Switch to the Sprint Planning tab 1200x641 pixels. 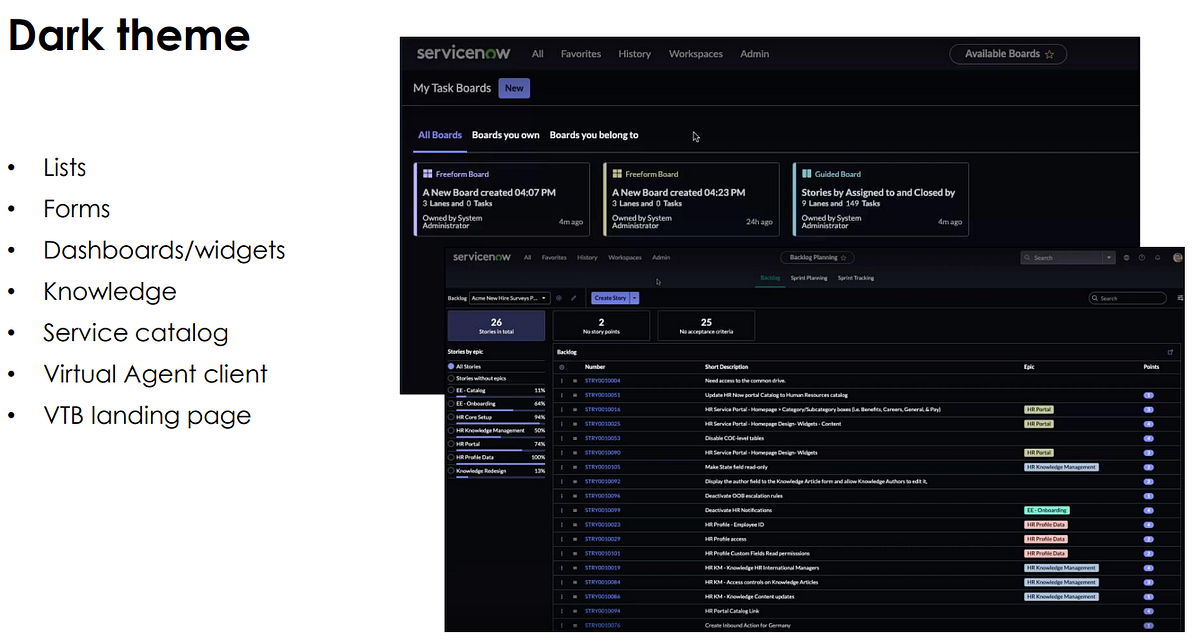pyautogui.click(x=809, y=278)
